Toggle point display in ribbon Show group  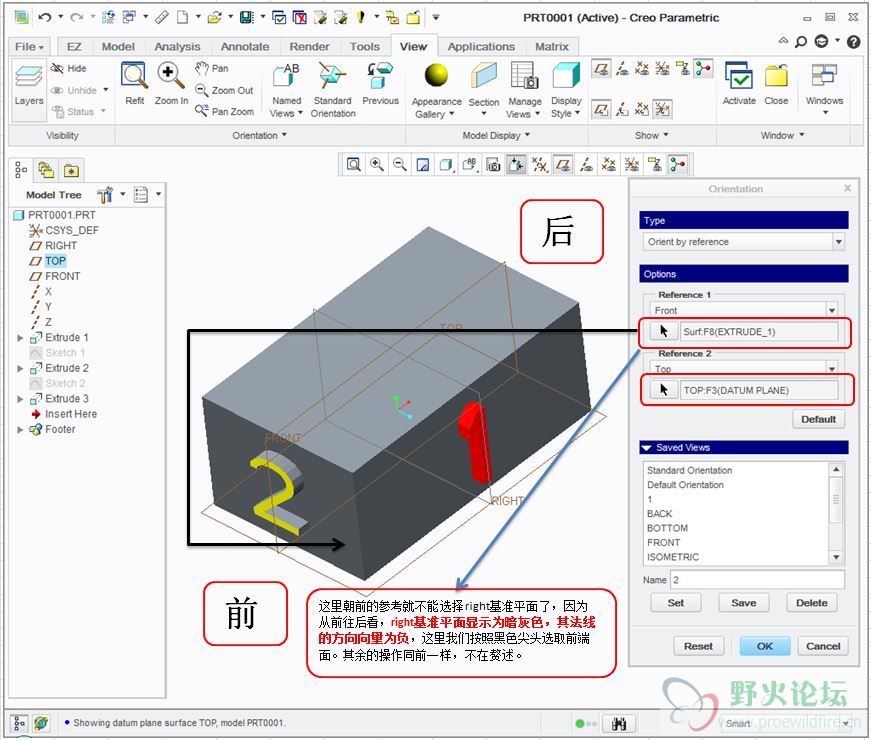coord(642,69)
